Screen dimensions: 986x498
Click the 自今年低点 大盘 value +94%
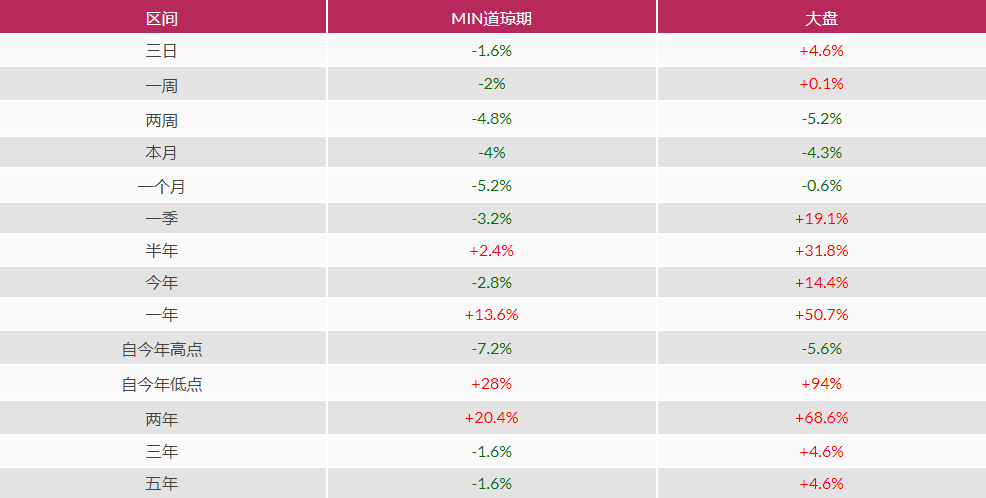[821, 383]
